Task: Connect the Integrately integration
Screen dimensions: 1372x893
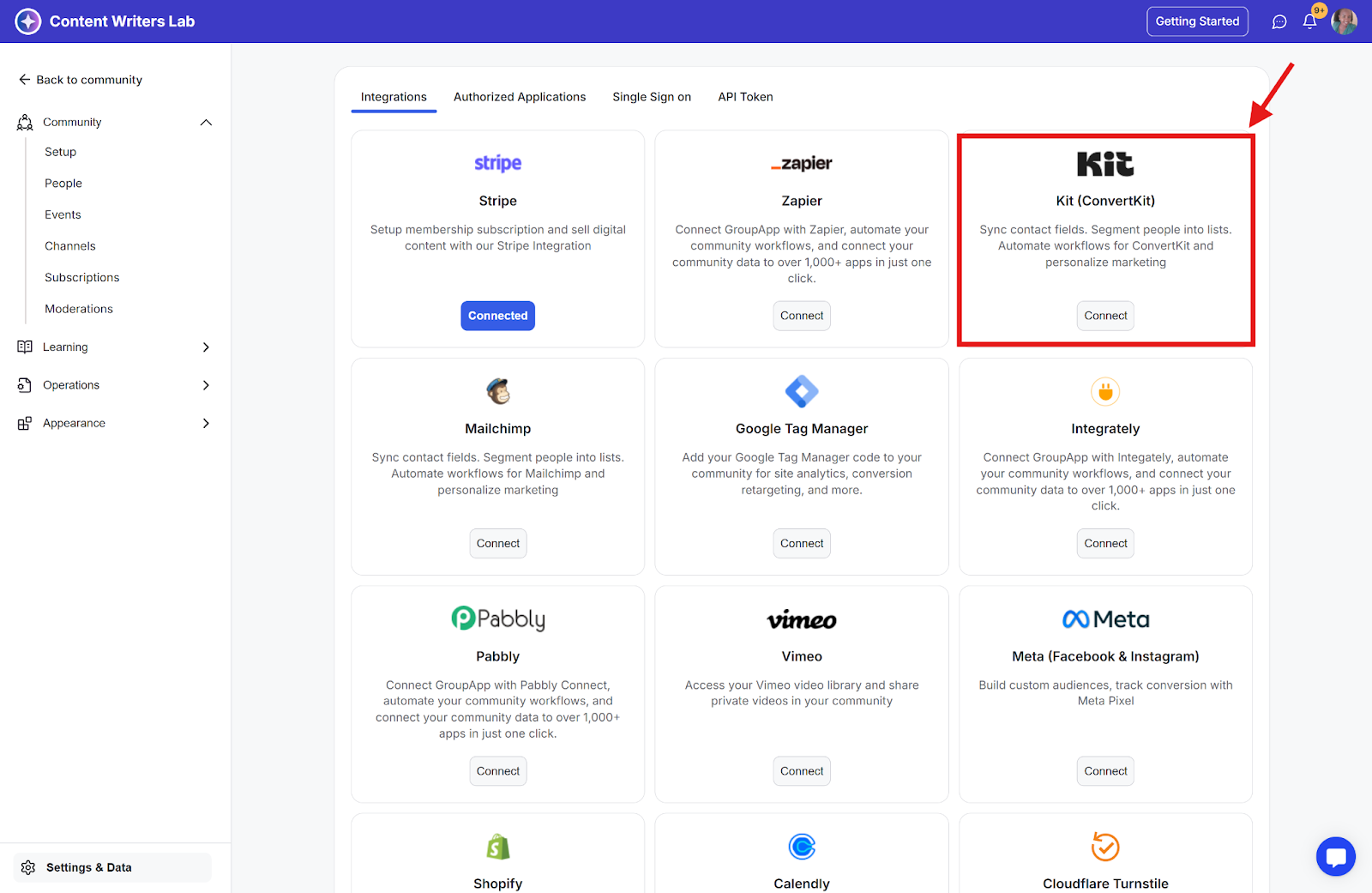Action: 1105,544
